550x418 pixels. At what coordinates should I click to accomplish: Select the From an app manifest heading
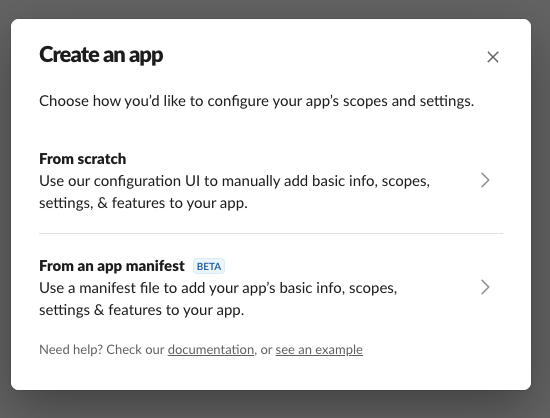click(x=112, y=266)
